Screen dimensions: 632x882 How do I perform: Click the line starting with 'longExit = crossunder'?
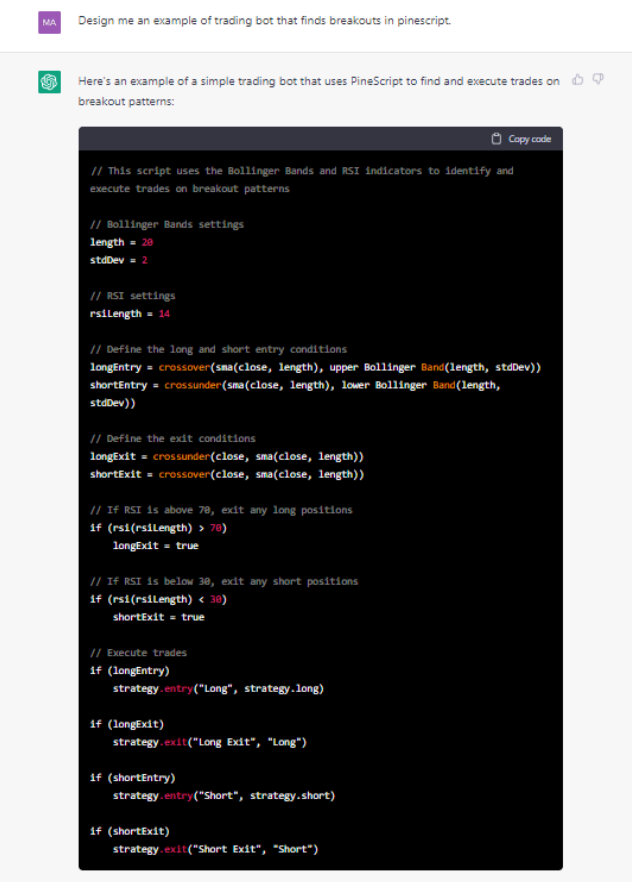227,457
